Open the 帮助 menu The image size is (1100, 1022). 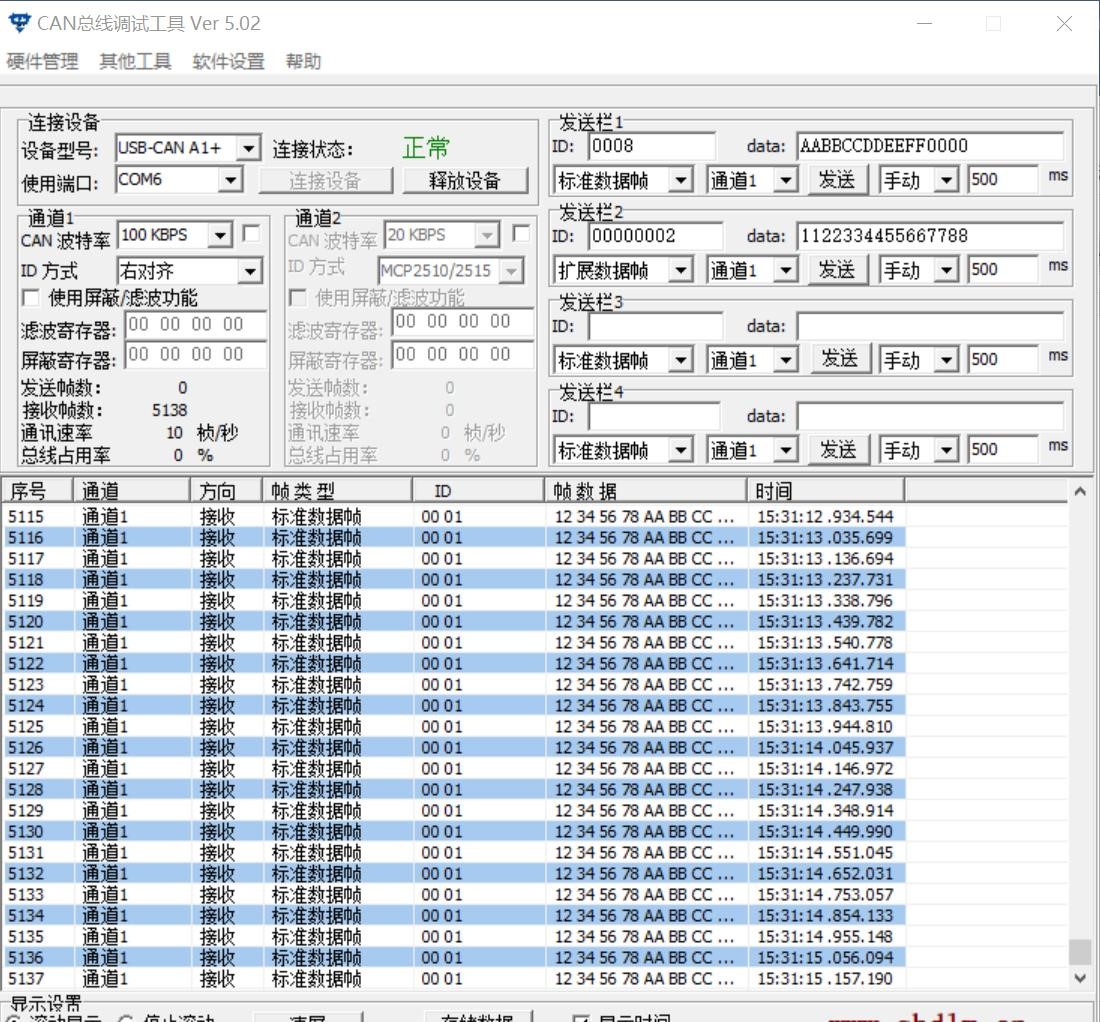coord(303,62)
